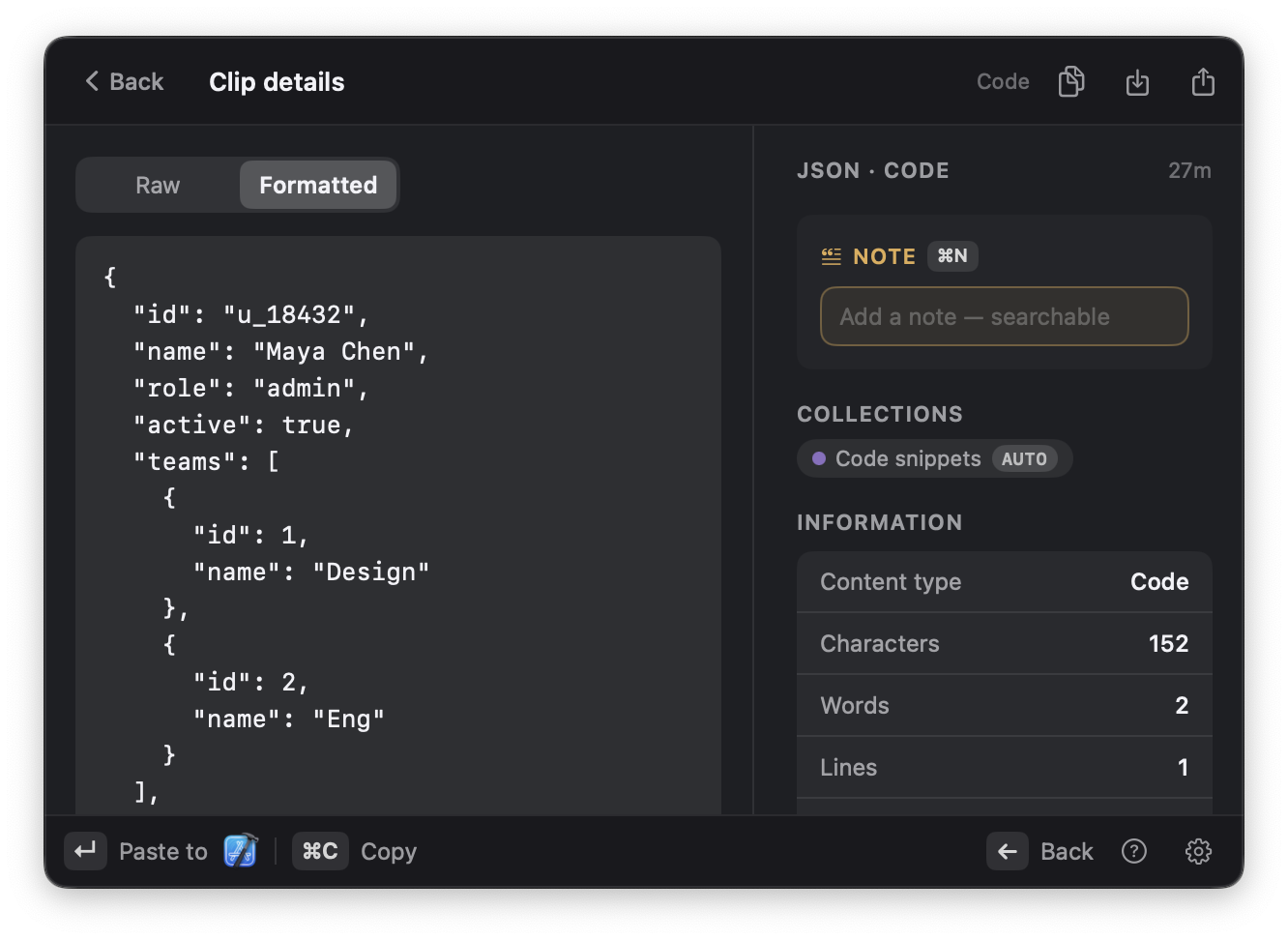Image resolution: width=1288 pixels, height=940 pixels.
Task: Click the Copy button in footer
Action: tap(389, 852)
